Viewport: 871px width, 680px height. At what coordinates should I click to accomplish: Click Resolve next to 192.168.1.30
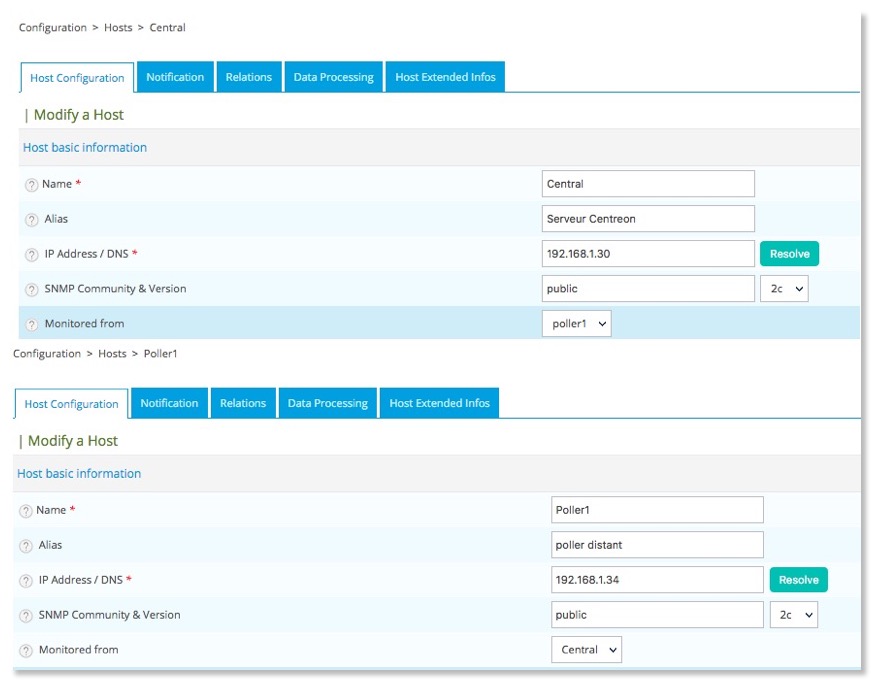(x=789, y=254)
